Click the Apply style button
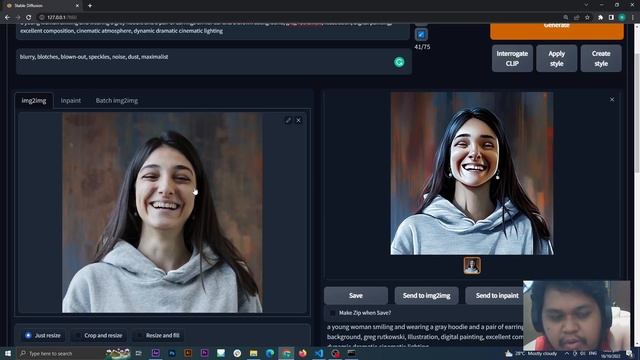Viewport: 640px width, 360px height. 556,58
